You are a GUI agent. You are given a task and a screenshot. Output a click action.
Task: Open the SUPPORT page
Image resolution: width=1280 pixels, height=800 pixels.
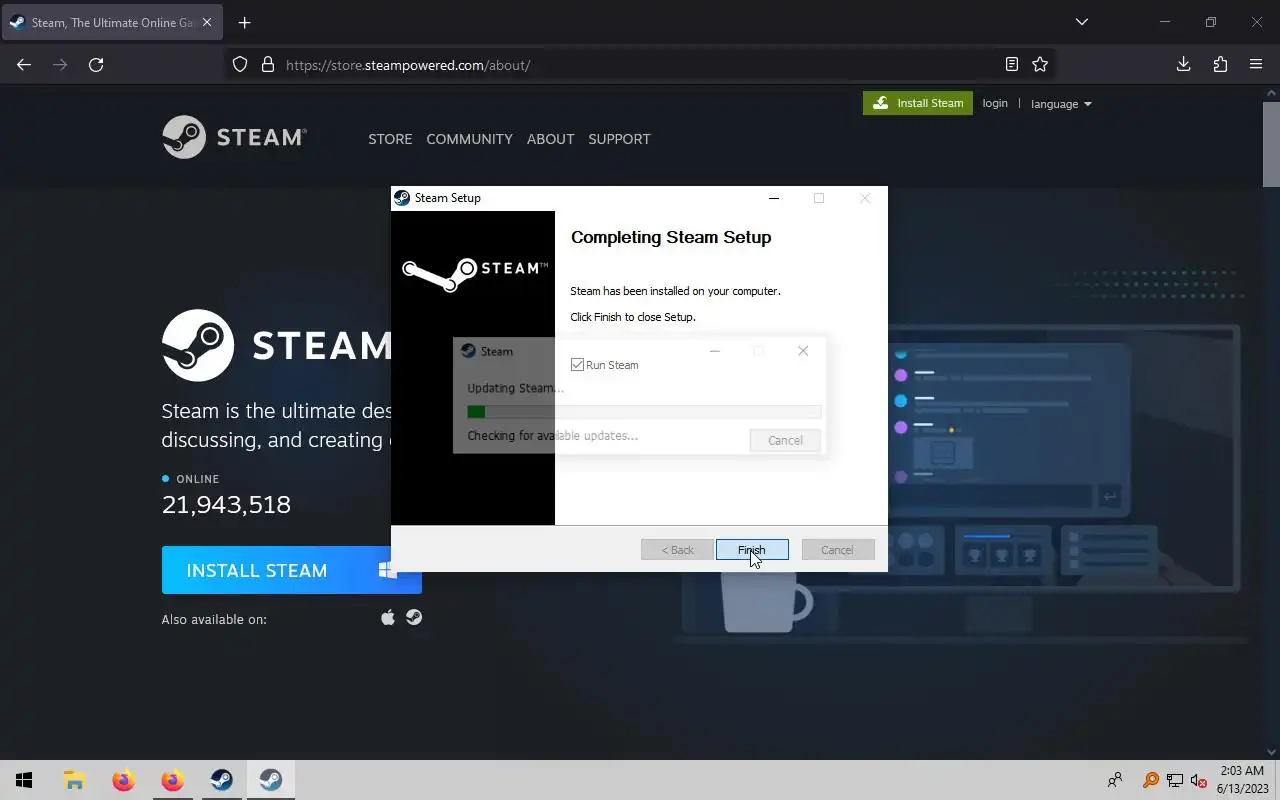(619, 139)
